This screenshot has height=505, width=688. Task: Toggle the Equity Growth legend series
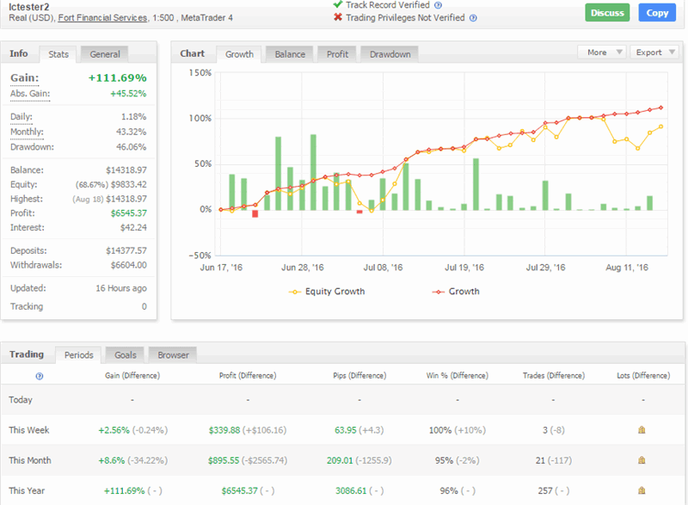click(x=326, y=292)
